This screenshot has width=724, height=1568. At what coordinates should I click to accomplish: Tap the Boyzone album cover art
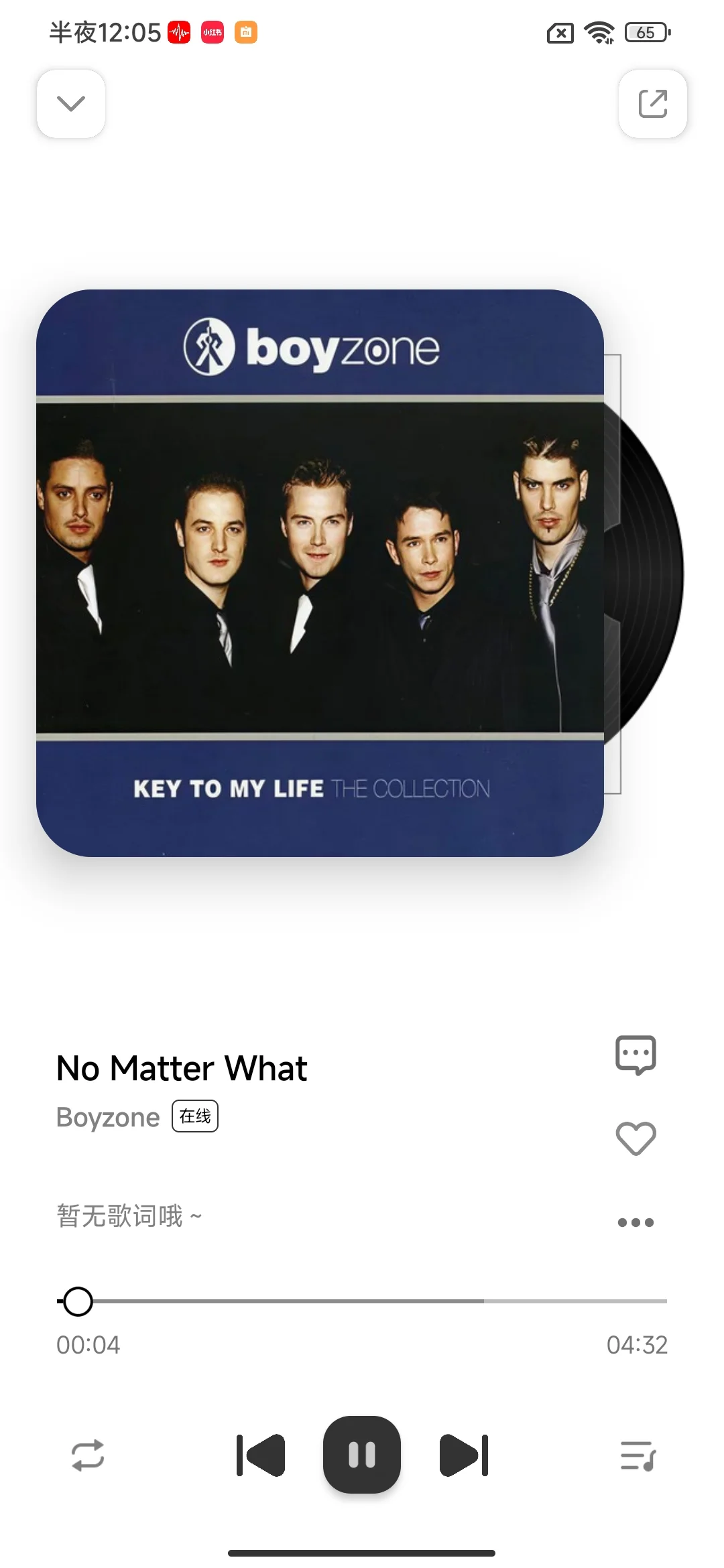coord(320,573)
